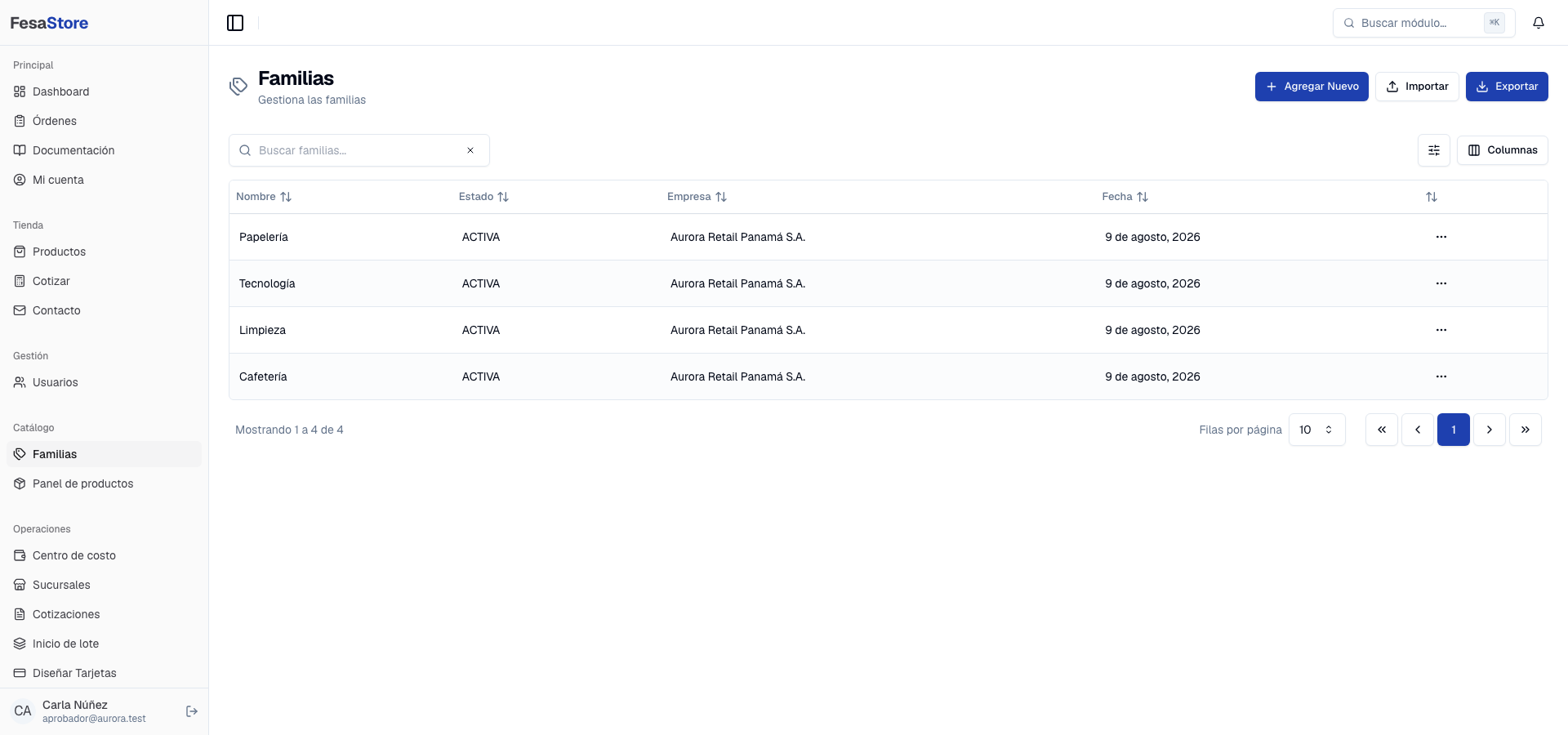The width and height of the screenshot is (1568, 735).
Task: Open row actions menu for Papelería
Action: (1441, 237)
